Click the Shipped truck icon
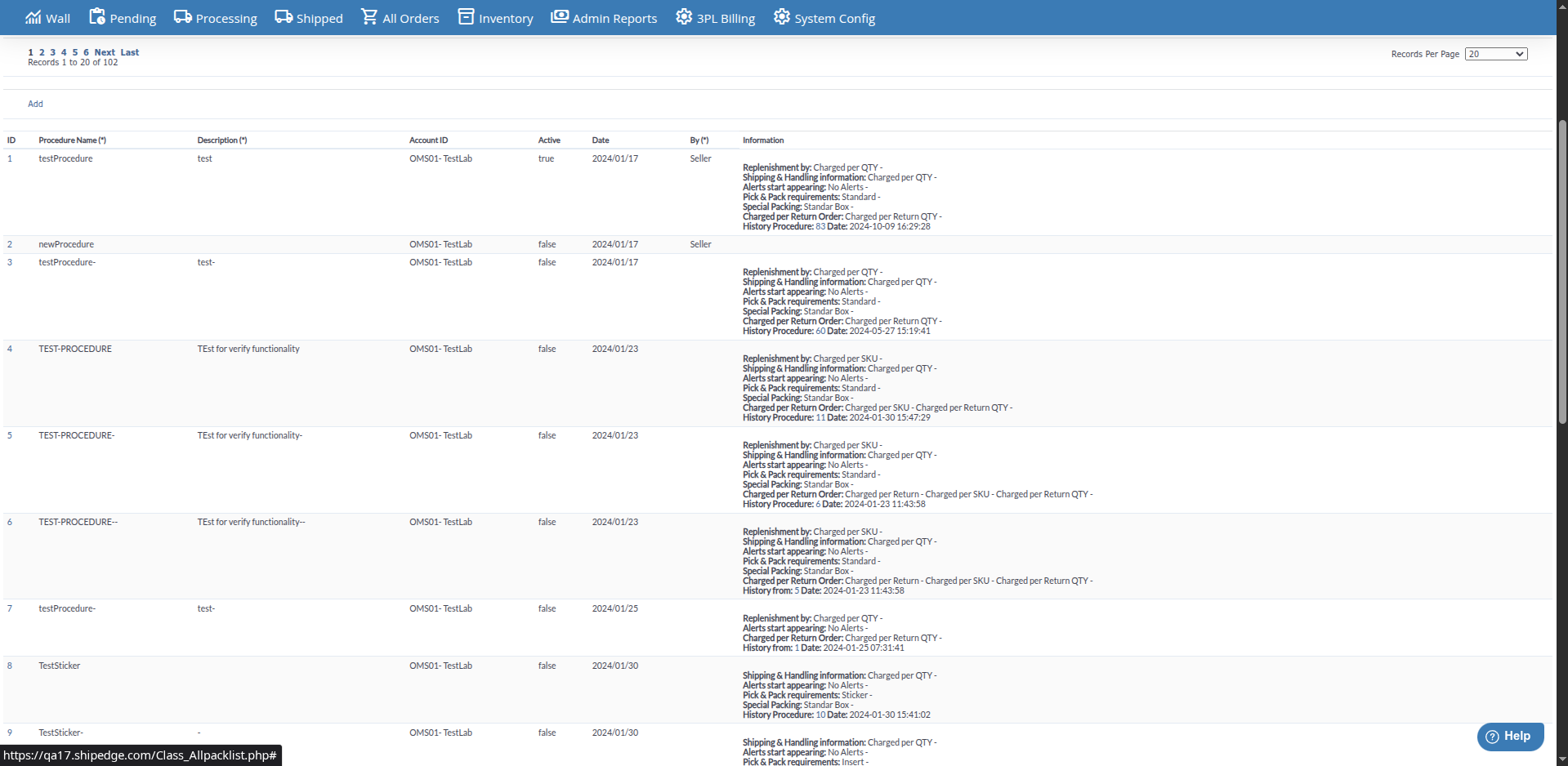Viewport: 1568px width, 766px height. coord(284,17)
